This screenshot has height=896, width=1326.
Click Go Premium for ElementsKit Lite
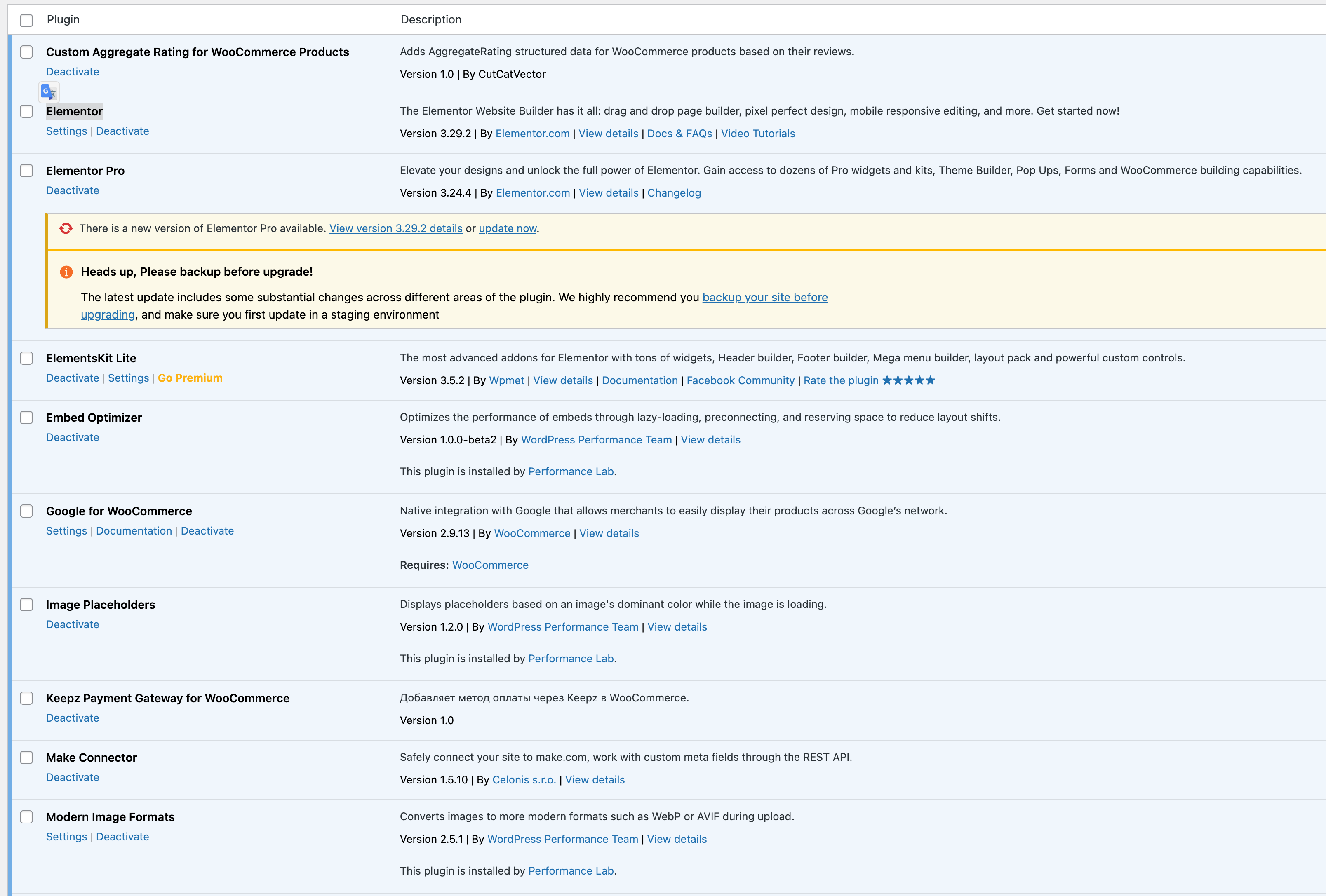[190, 378]
